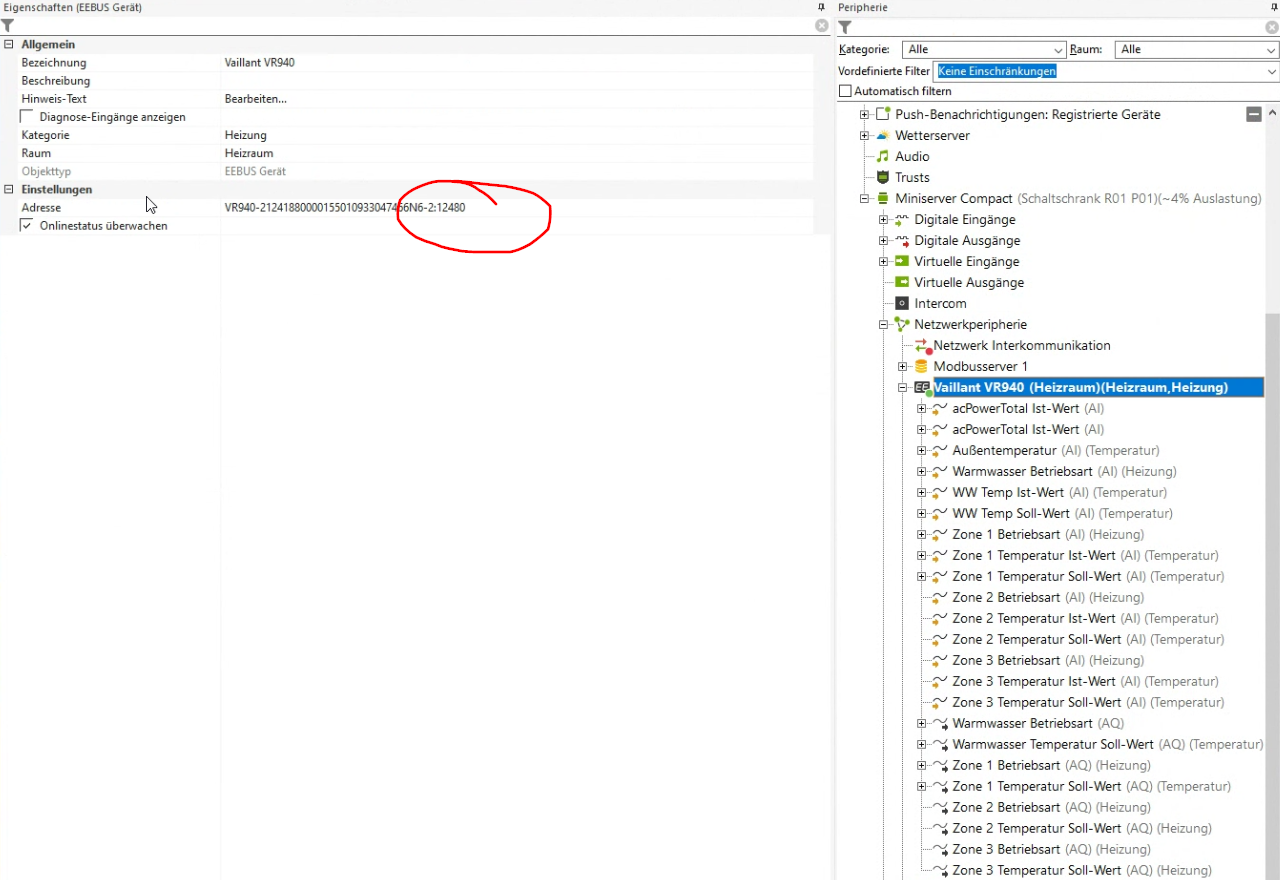Click the Modbusserver 1 database icon
This screenshot has width=1280, height=880.
[921, 366]
